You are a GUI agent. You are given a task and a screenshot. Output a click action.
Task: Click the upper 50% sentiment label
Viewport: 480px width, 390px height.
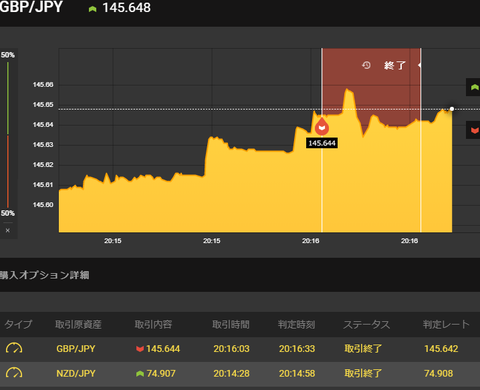click(8, 55)
